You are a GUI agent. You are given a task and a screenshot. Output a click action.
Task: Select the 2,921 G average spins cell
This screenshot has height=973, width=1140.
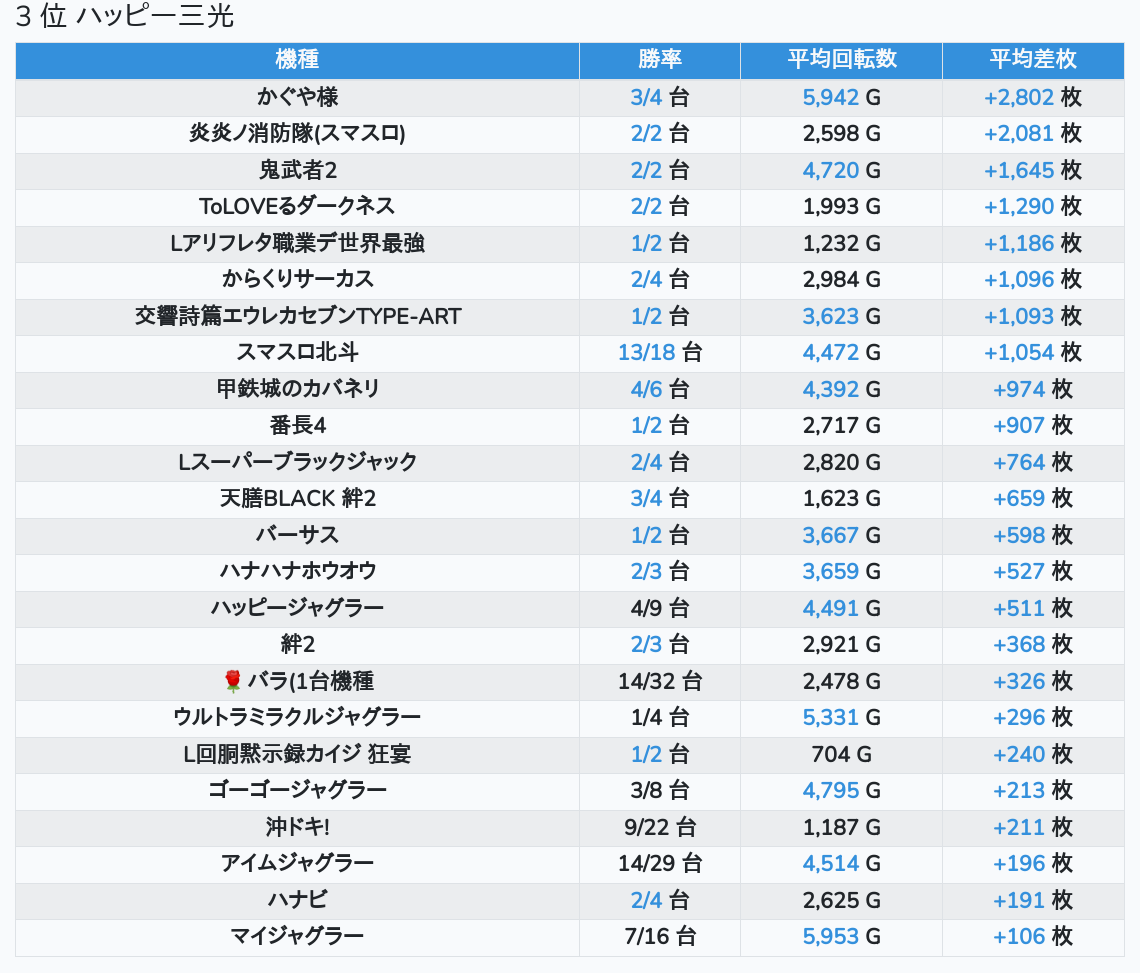tap(841, 644)
